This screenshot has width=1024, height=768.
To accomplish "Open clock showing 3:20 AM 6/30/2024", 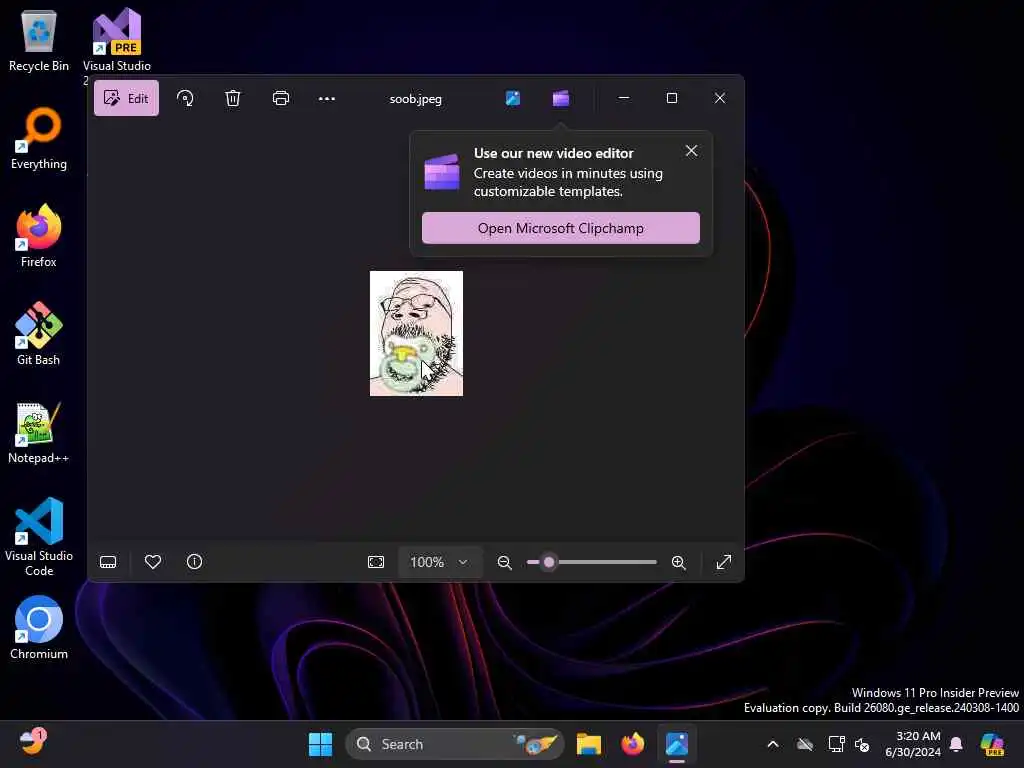I will pyautogui.click(x=912, y=744).
